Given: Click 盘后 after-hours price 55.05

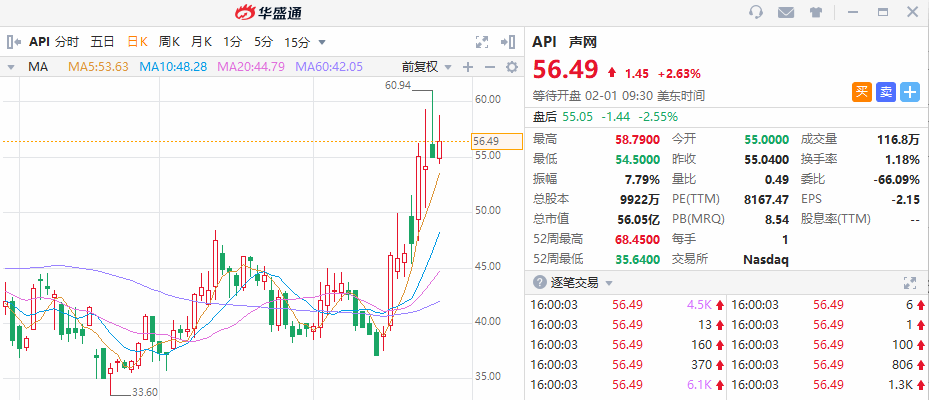Looking at the screenshot, I should [x=578, y=116].
